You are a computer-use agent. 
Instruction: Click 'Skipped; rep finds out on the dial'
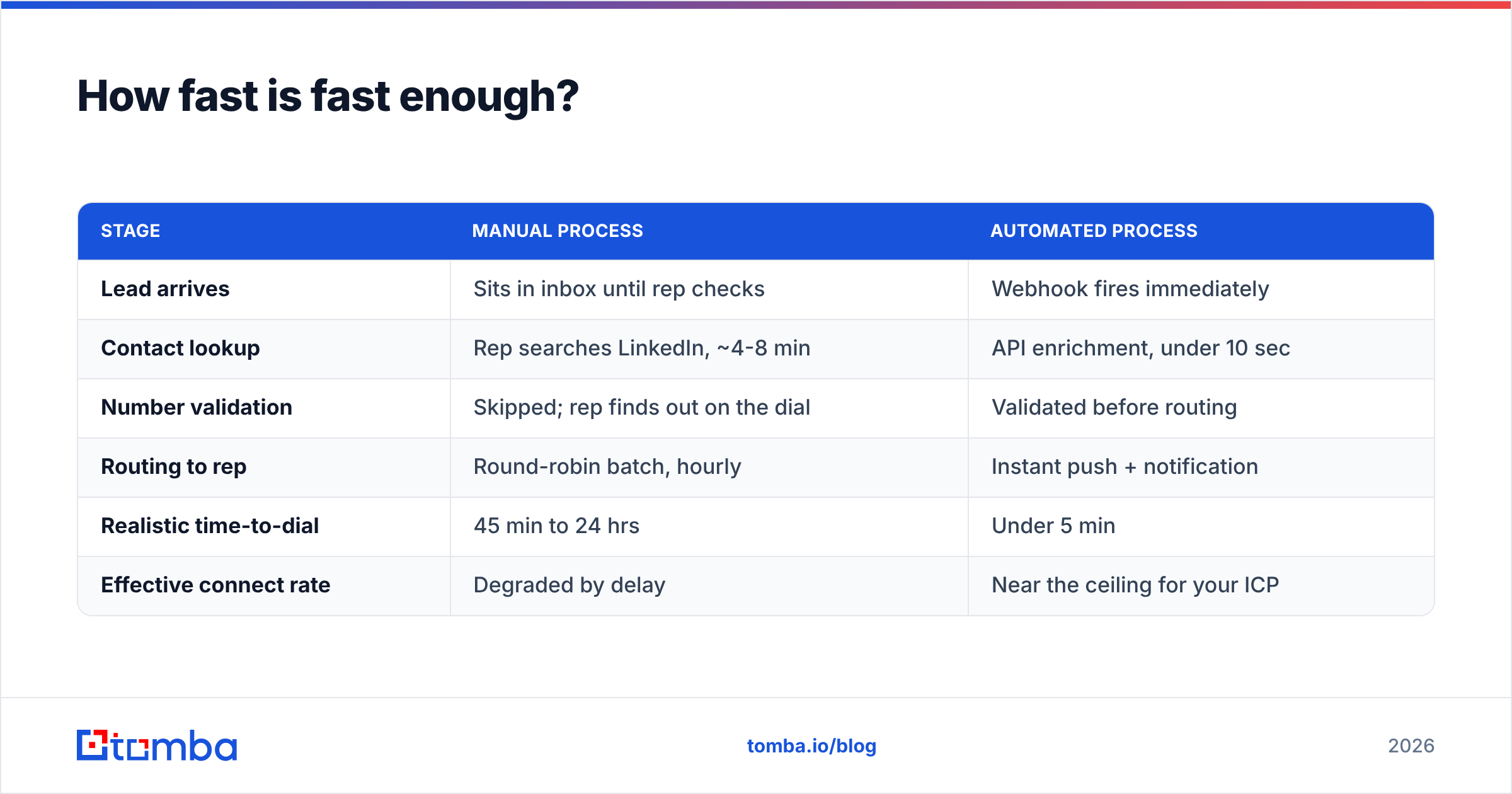click(641, 407)
